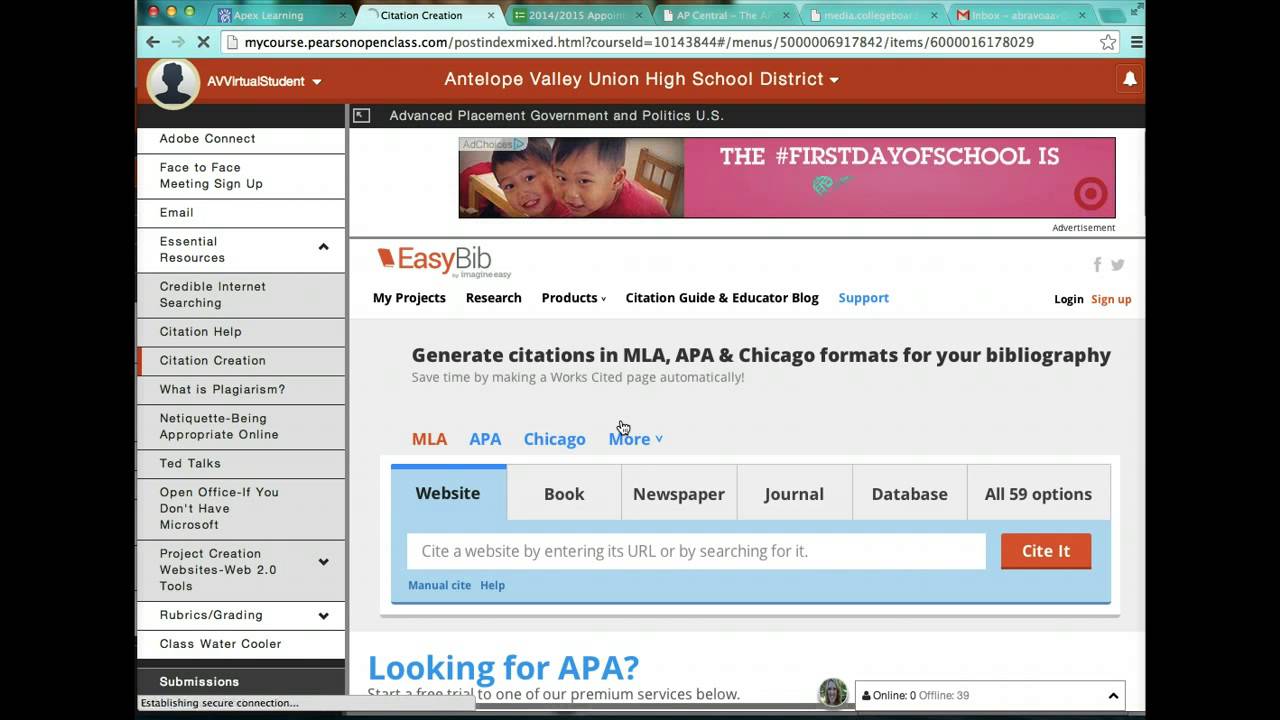The width and height of the screenshot is (1280, 720).
Task: Open the Products dropdown menu
Action: point(573,298)
